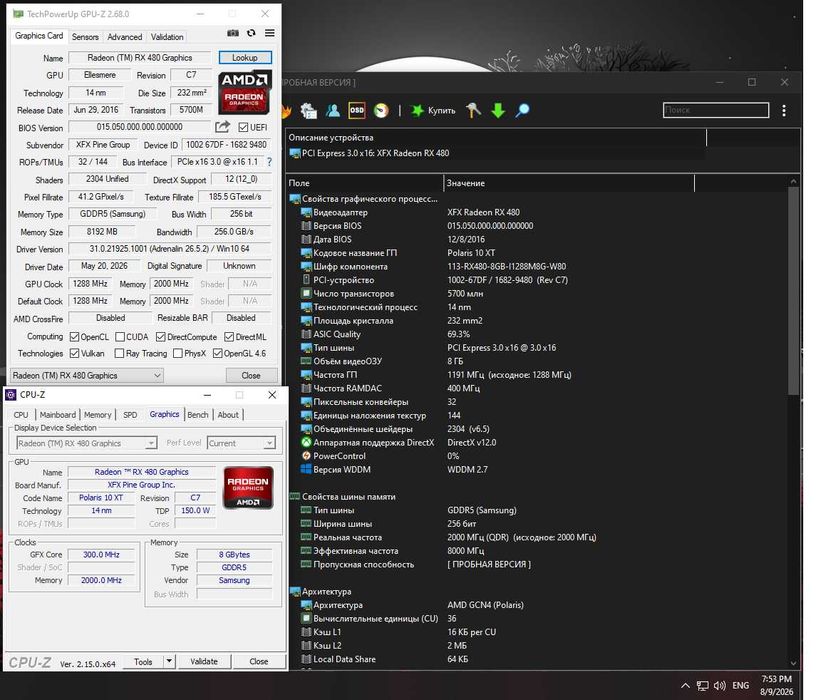Open AIDA64 three-dot menu
This screenshot has width=821, height=700.
(784, 110)
